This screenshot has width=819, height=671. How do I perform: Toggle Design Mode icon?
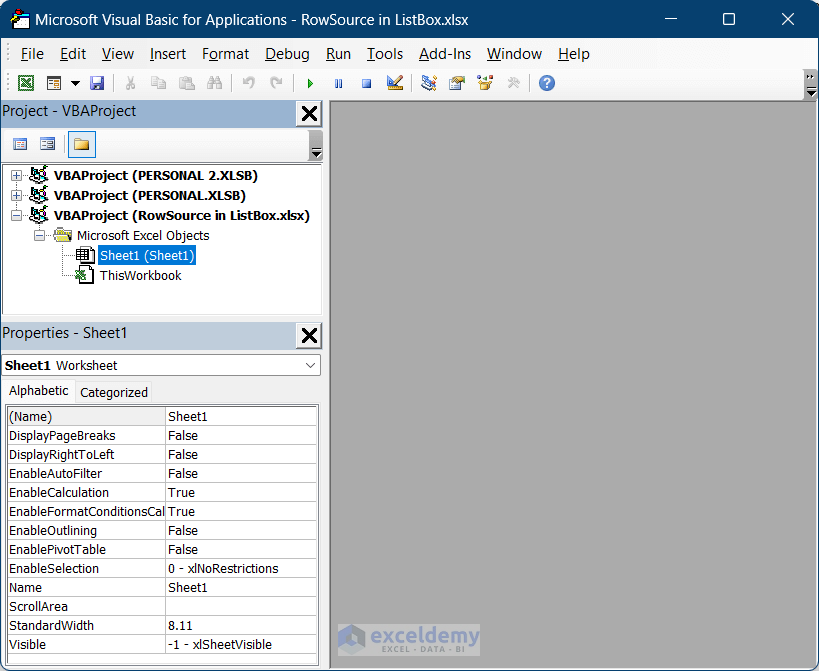tap(395, 83)
